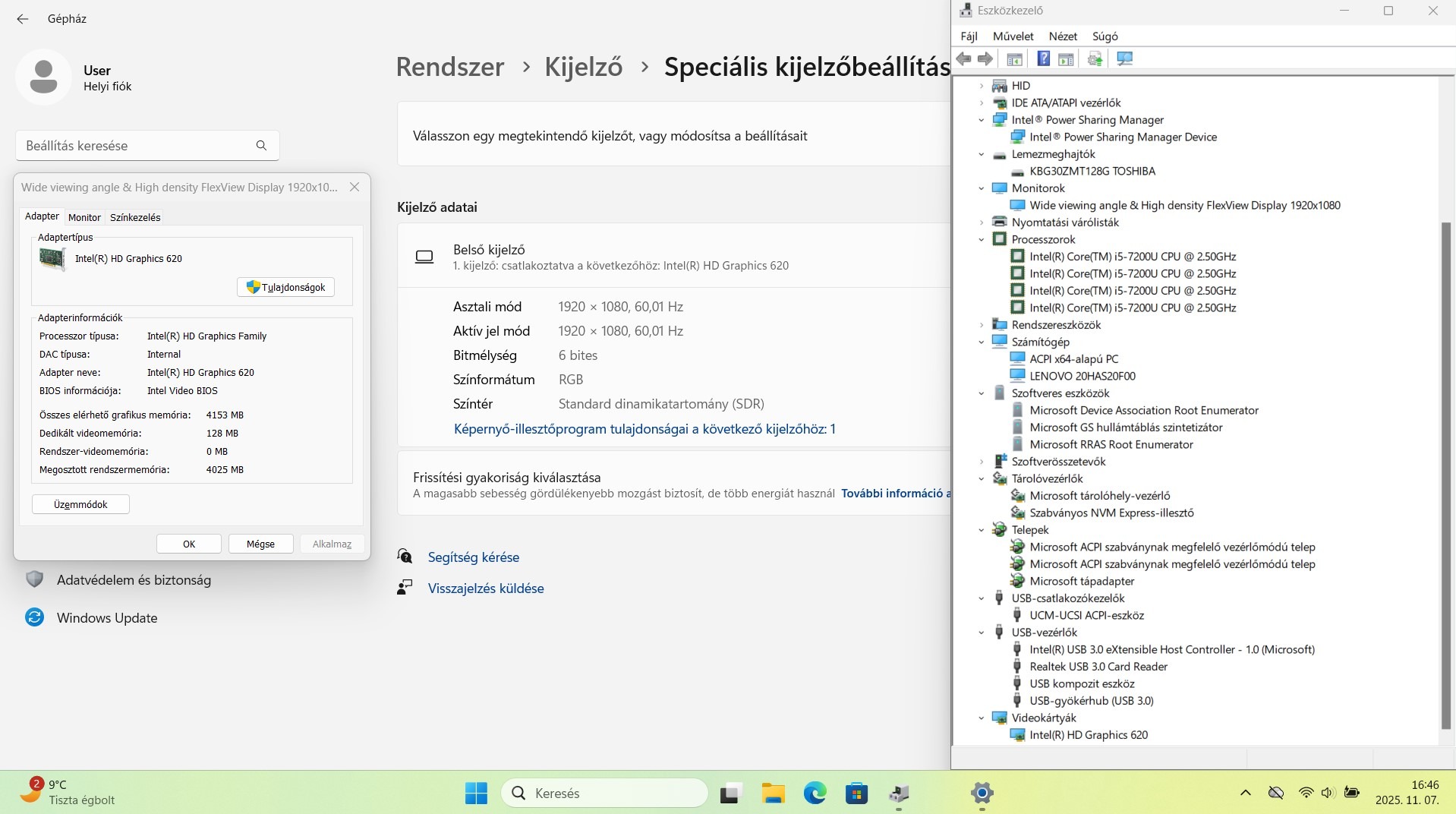Expand the Szoftverösszetevők node
Image resolution: width=1456 pixels, height=814 pixels.
(x=982, y=462)
